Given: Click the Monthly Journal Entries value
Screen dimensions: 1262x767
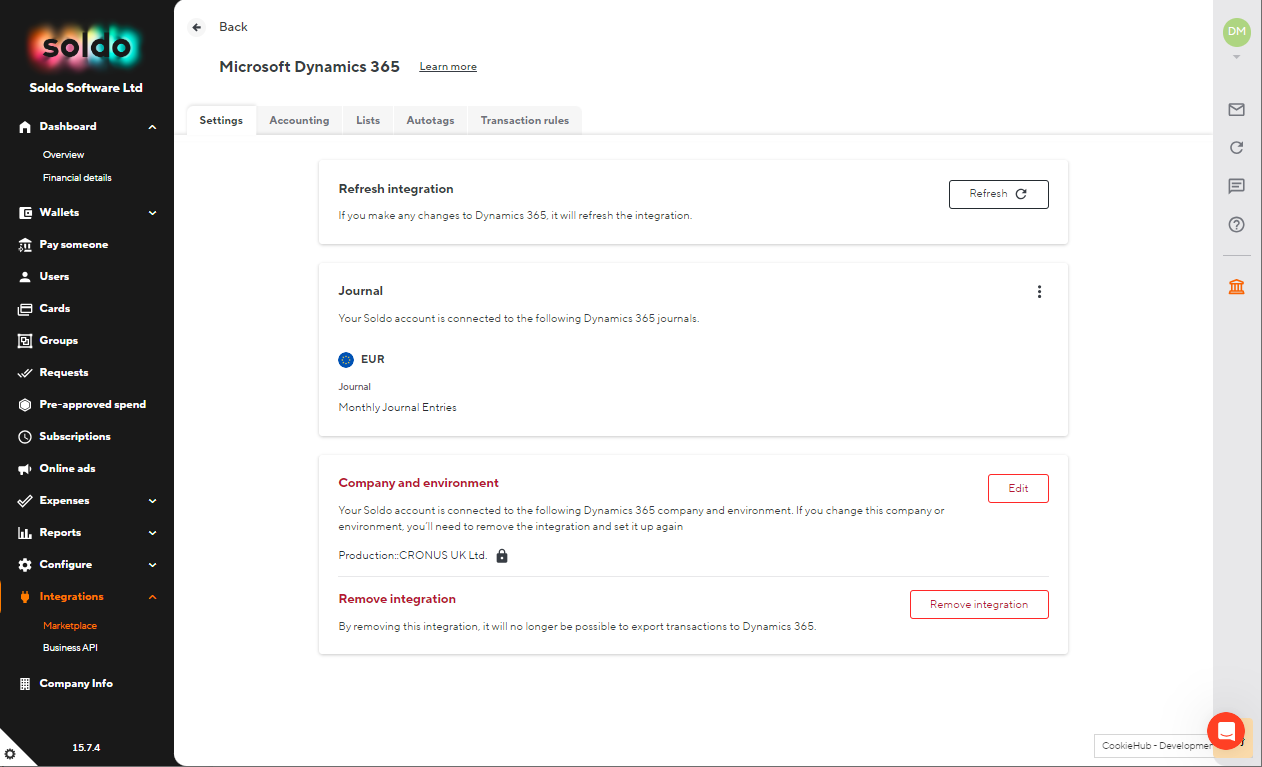Looking at the screenshot, I should tap(398, 408).
